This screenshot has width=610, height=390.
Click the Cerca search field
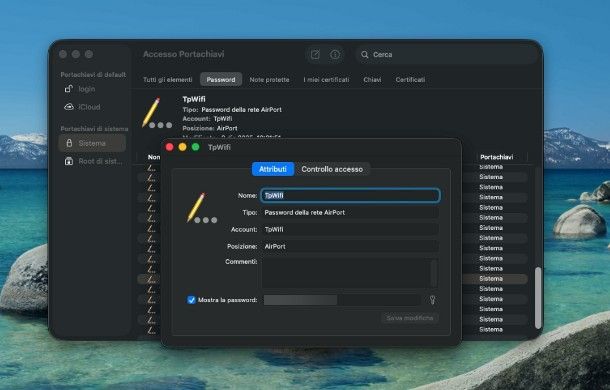pos(447,54)
